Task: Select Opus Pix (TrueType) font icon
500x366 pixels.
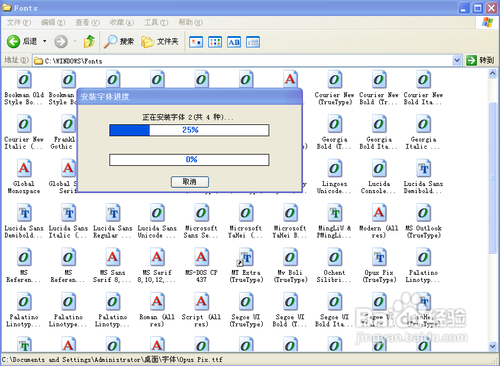Action: click(x=379, y=257)
